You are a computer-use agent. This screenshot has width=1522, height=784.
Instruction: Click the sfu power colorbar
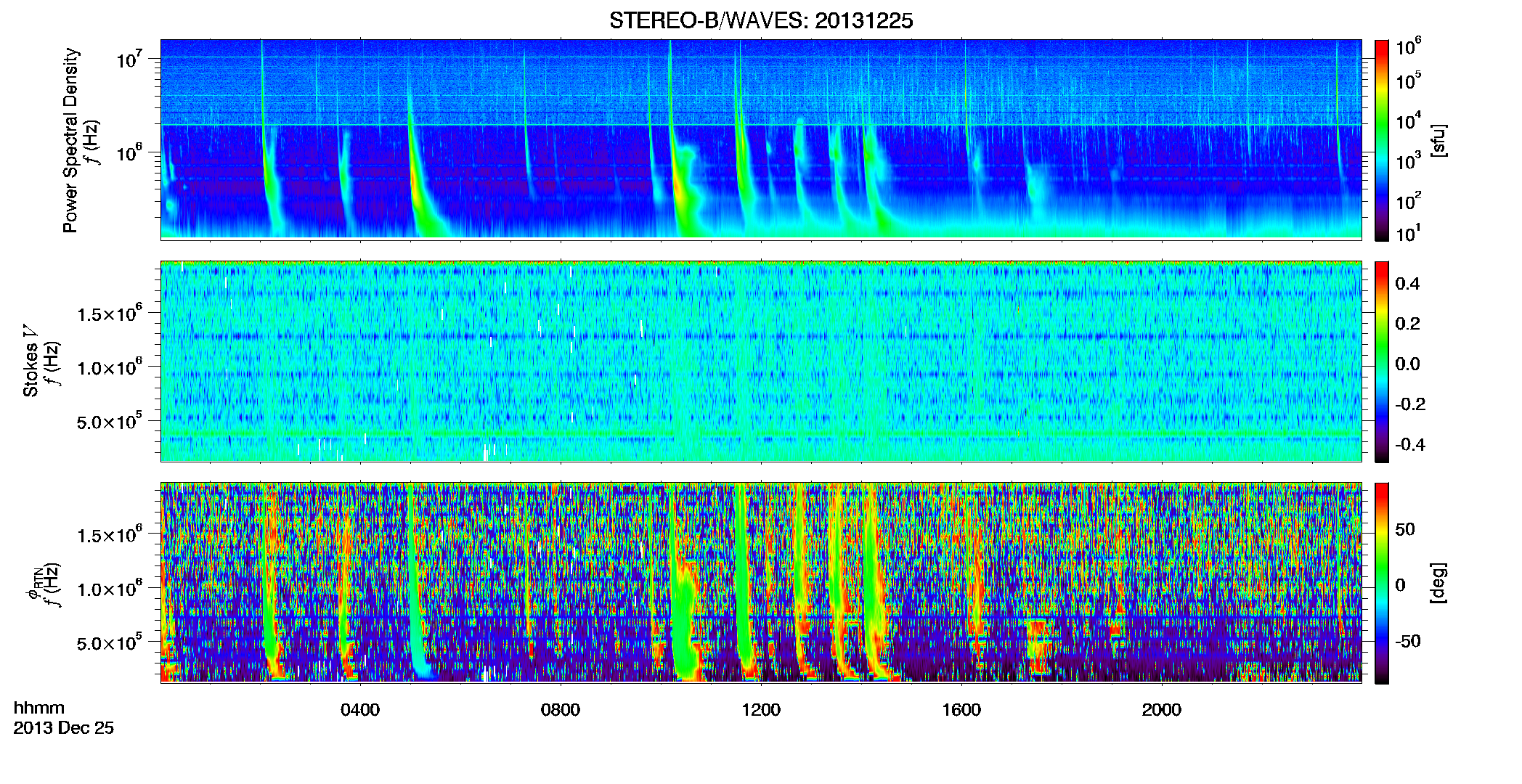[x=1382, y=140]
